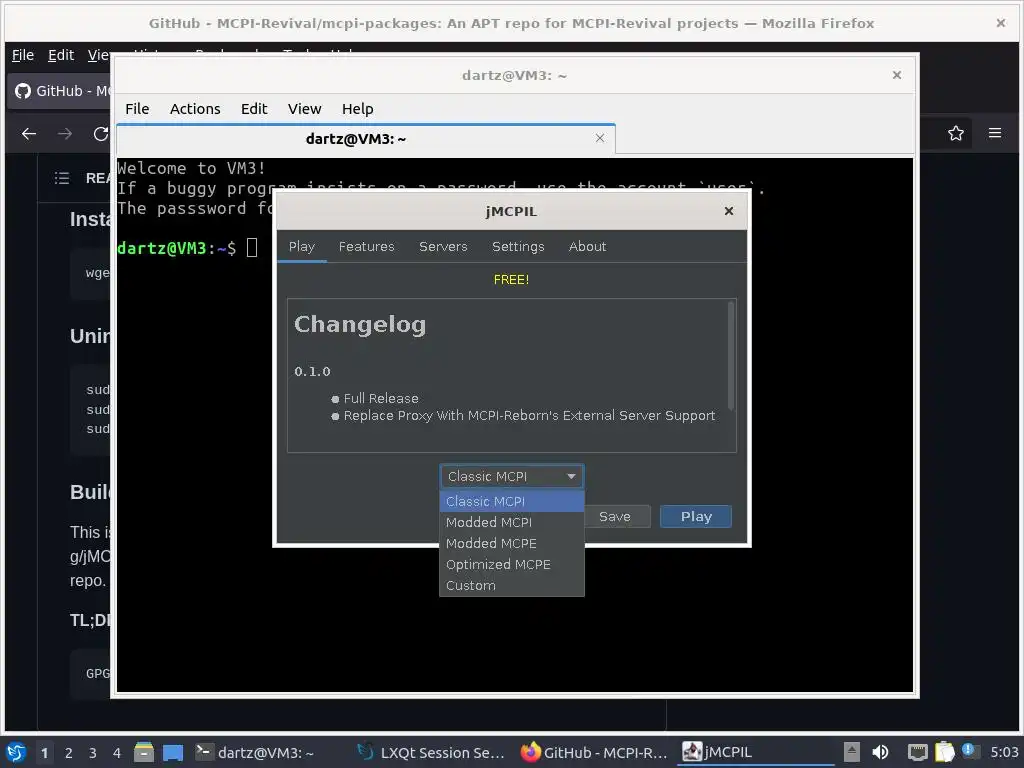Bookmark this page with star icon
The height and width of the screenshot is (768, 1024).
pos(956,133)
